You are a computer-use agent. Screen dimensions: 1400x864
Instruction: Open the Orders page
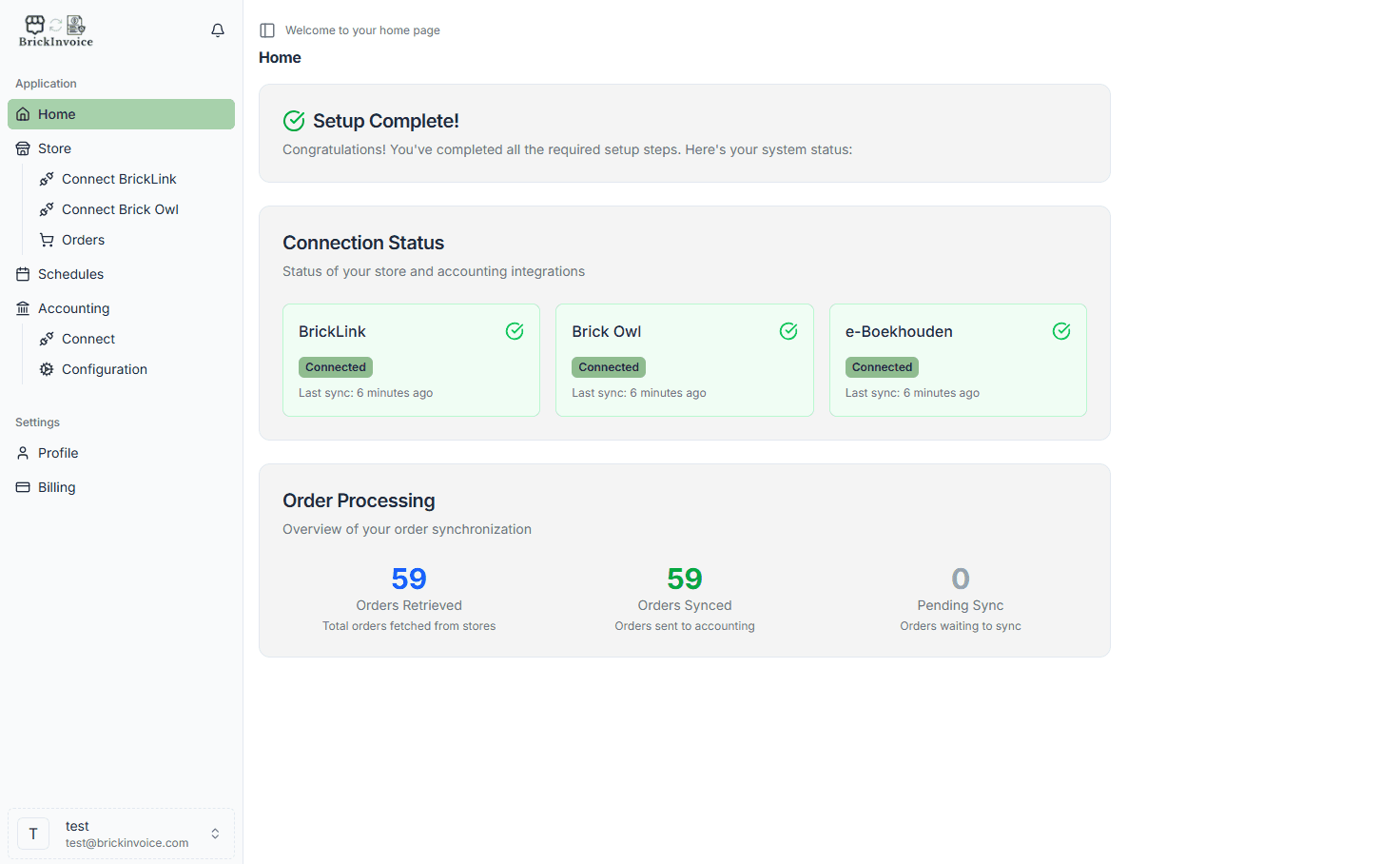coord(83,240)
